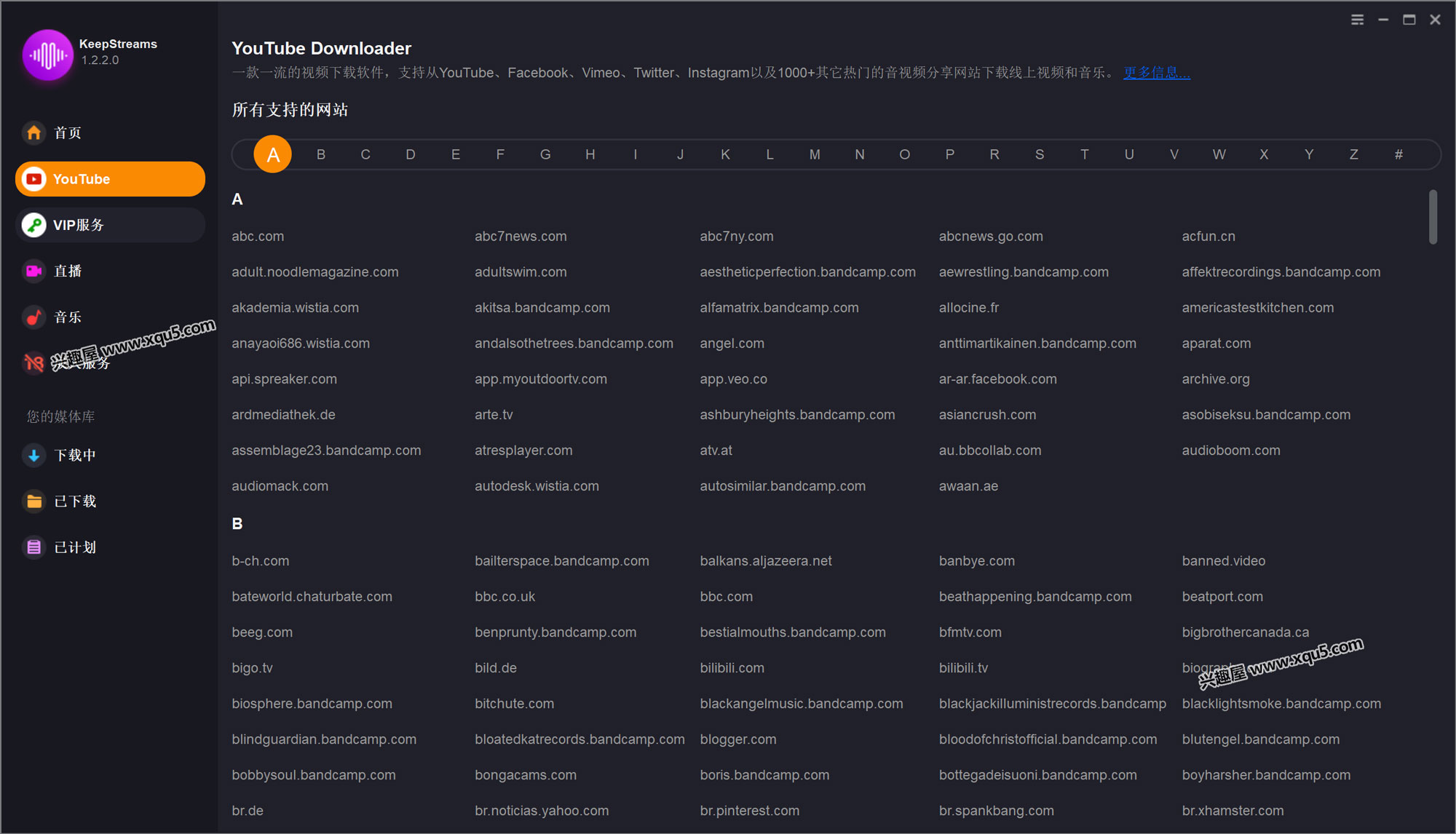Viewport: 1456px width, 834px height.
Task: Select the letter A filter tab
Action: 273,154
